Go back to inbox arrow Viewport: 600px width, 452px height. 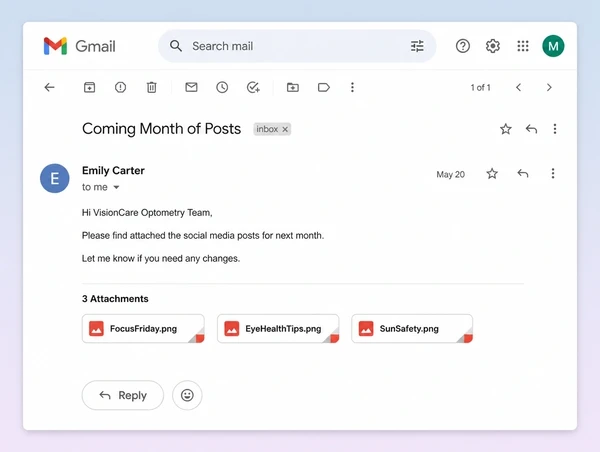(49, 87)
